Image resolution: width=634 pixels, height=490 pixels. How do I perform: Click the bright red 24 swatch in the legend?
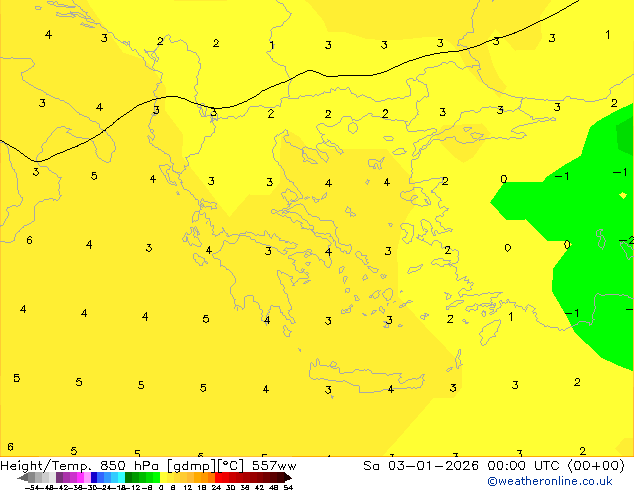click(218, 477)
